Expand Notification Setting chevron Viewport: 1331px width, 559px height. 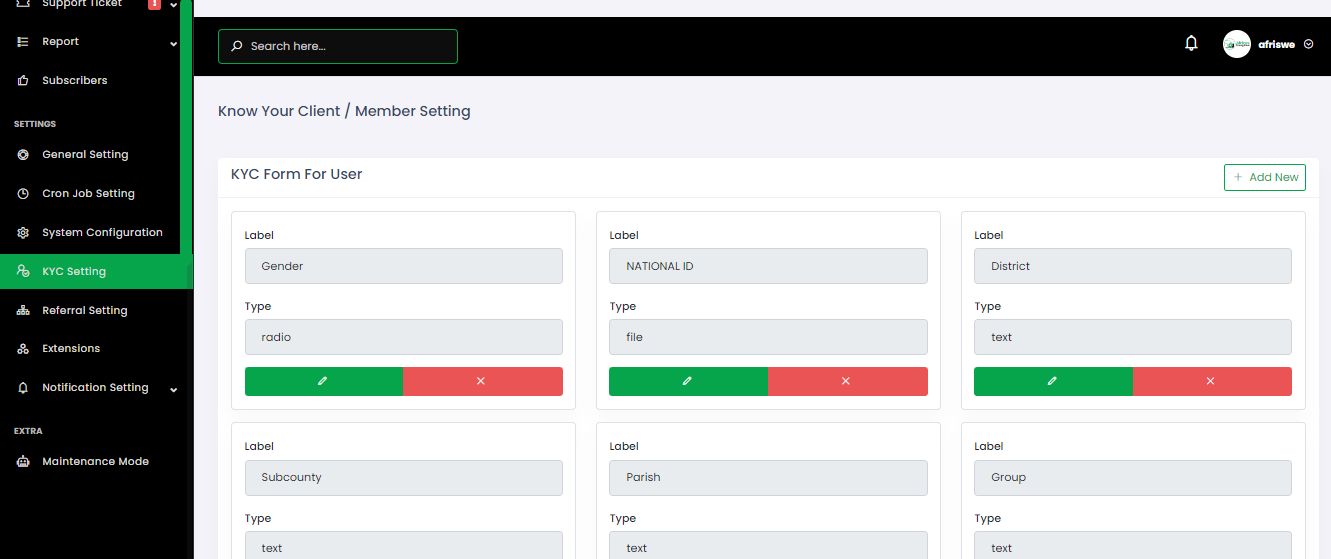coord(173,389)
